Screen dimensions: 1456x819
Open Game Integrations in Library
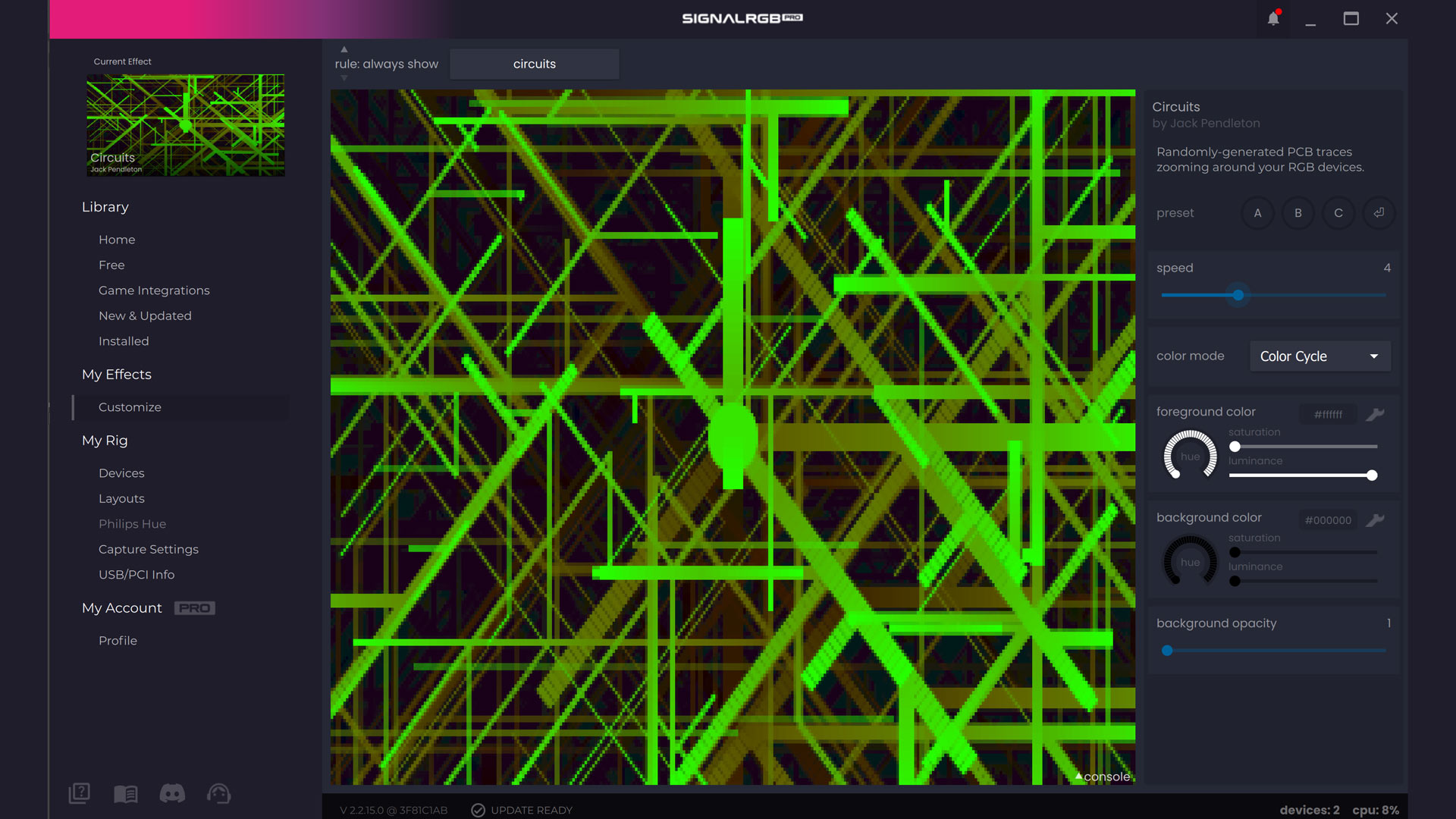(x=154, y=290)
